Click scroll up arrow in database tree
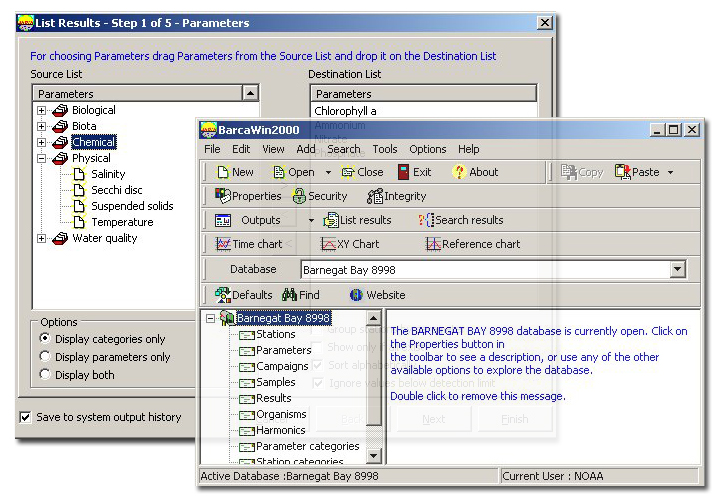 click(374, 318)
